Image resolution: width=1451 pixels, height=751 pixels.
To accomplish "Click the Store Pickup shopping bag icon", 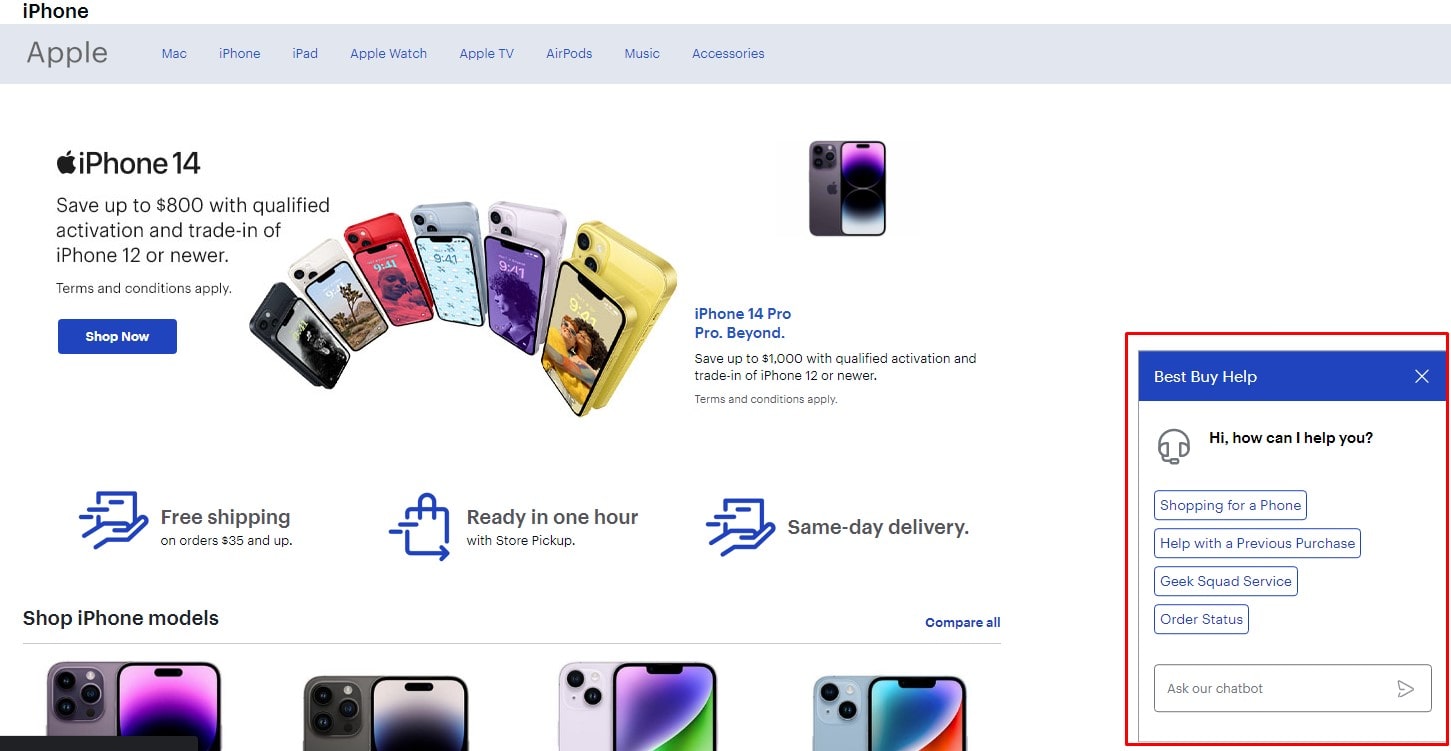I will click(x=420, y=526).
